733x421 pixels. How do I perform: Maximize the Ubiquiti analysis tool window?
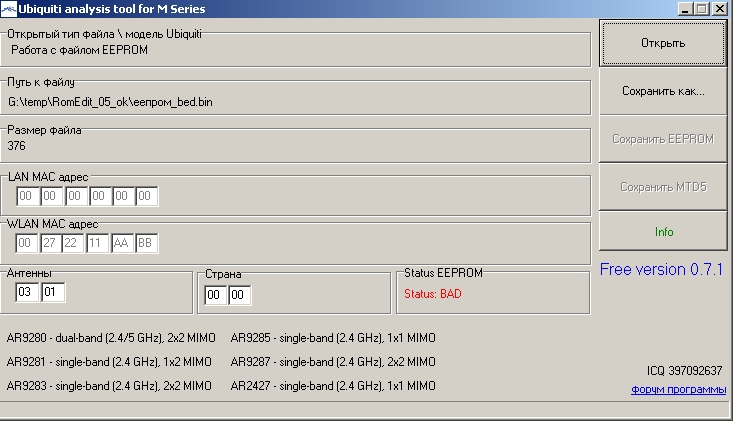coord(702,9)
